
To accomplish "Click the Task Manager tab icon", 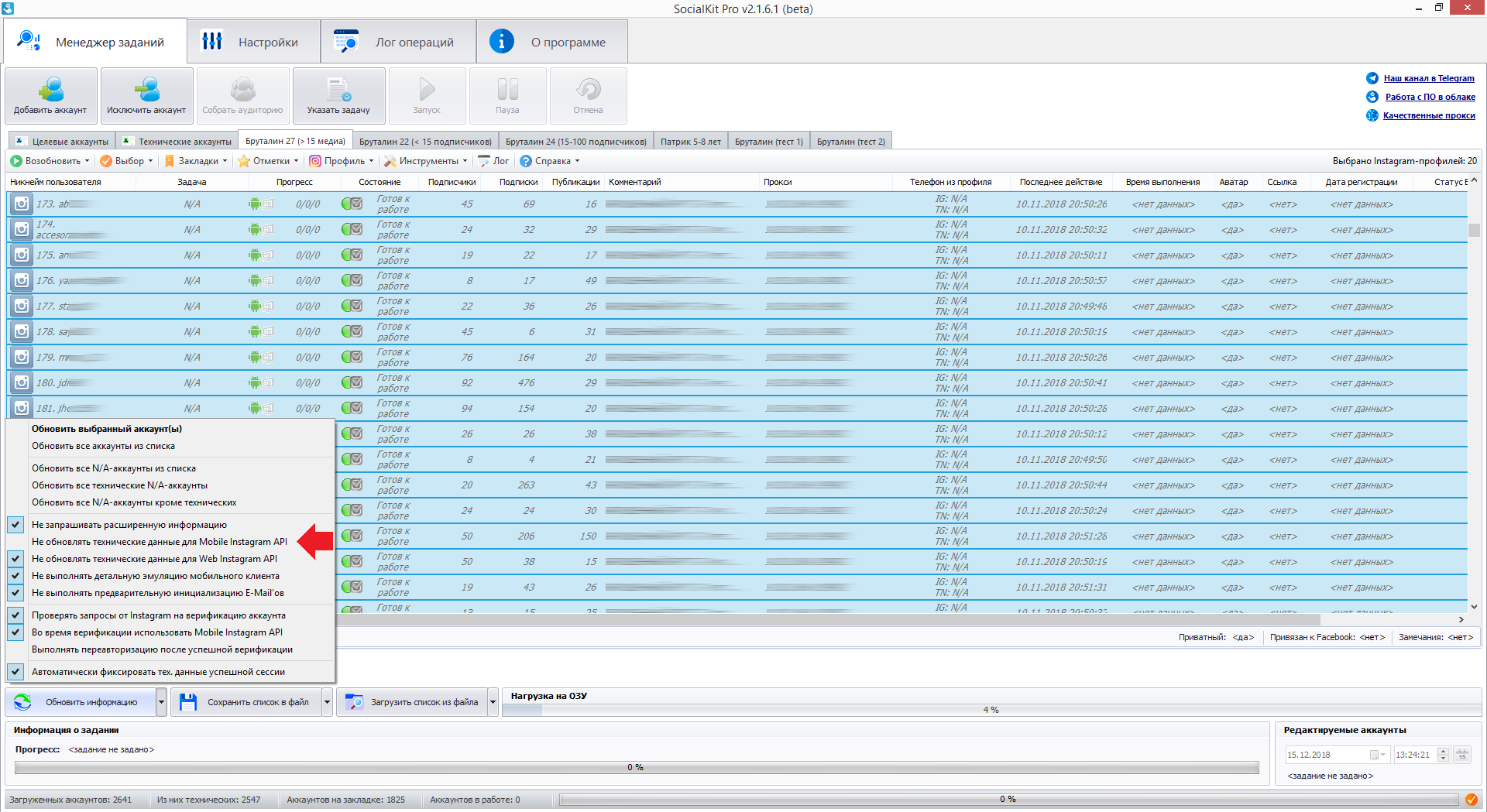I will click(x=29, y=41).
